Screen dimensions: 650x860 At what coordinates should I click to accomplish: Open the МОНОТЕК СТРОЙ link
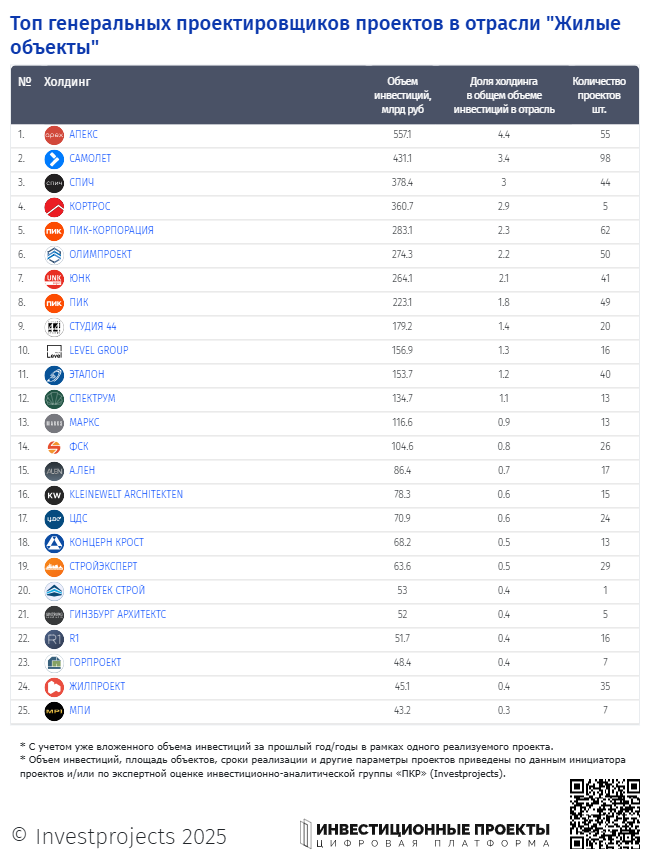click(107, 590)
